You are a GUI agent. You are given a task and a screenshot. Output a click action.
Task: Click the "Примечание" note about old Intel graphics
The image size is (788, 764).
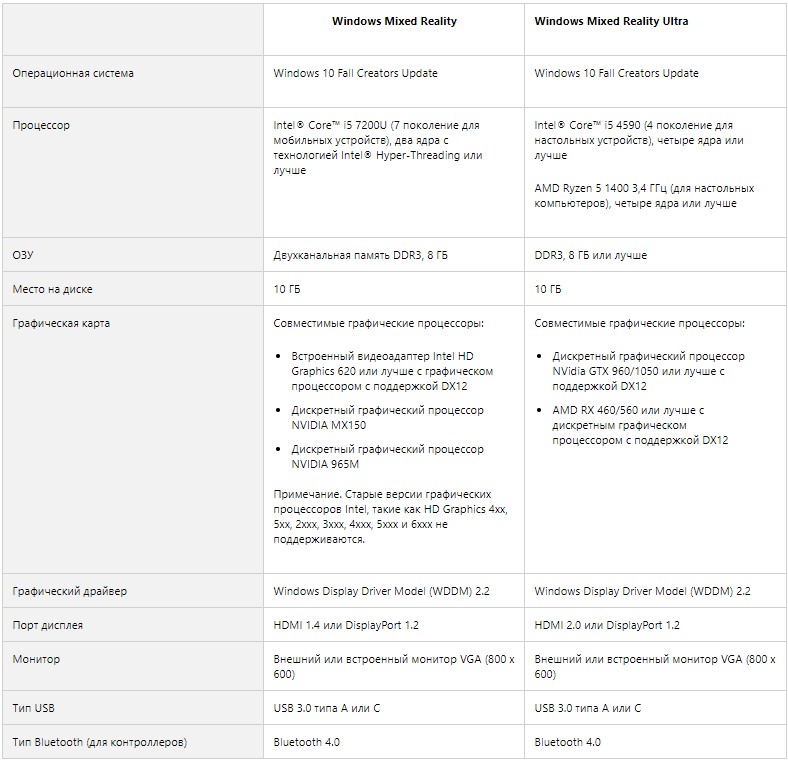[390, 516]
